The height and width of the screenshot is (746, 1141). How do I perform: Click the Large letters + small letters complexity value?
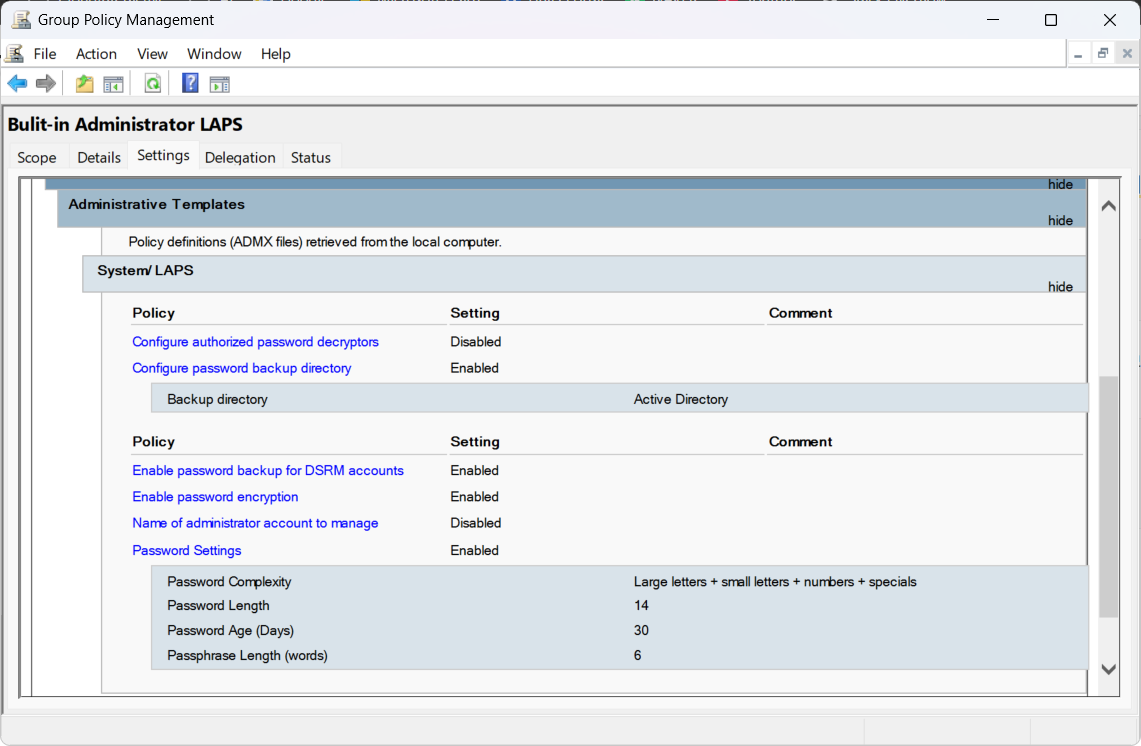775,582
